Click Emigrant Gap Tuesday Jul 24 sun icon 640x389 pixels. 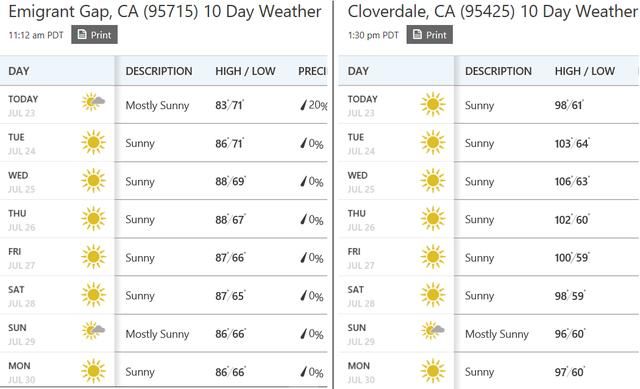click(93, 142)
